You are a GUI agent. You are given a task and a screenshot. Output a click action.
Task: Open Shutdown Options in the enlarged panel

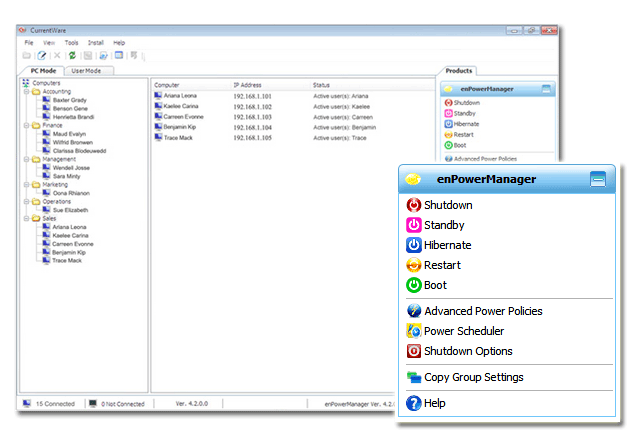point(459,351)
